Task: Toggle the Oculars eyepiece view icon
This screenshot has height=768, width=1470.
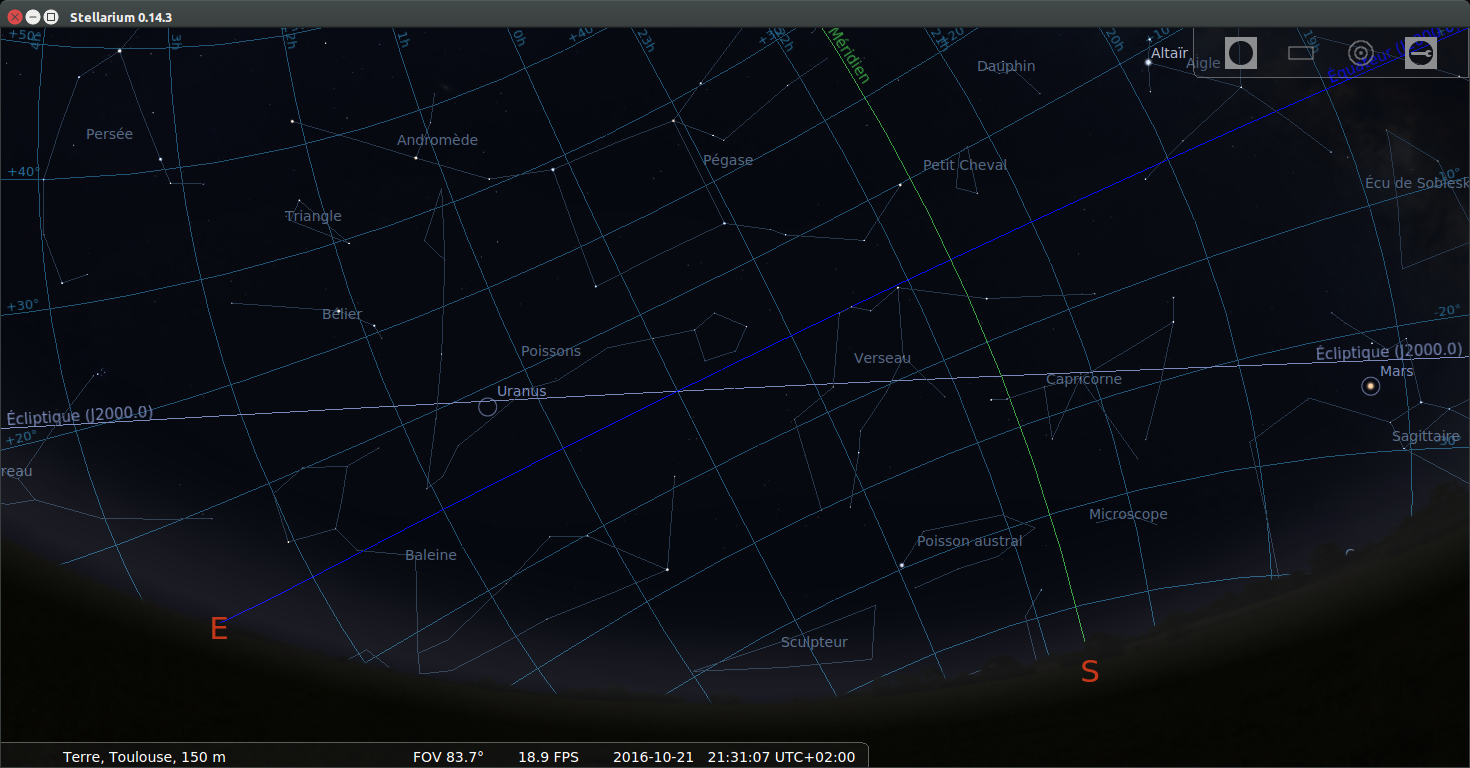Action: 1241,53
